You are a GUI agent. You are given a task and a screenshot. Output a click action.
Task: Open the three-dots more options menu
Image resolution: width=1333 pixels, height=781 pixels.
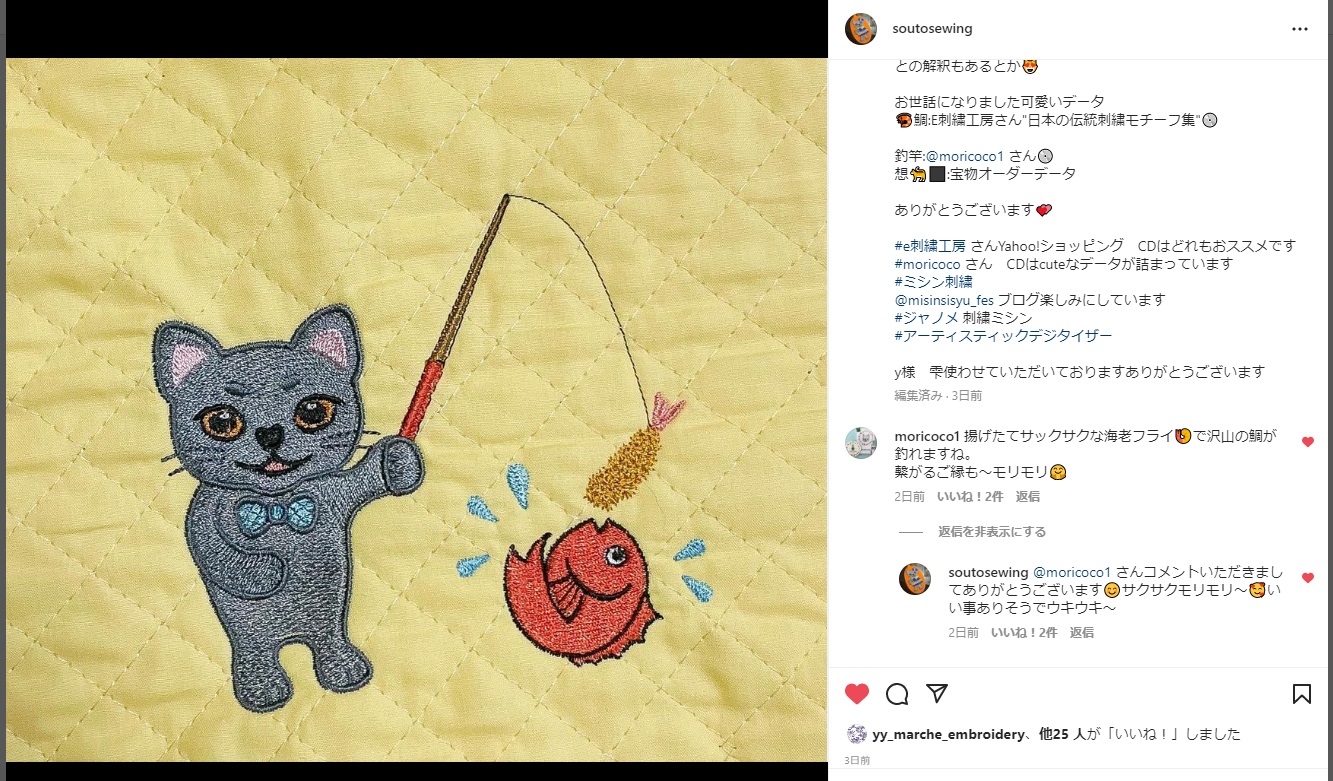(x=1299, y=29)
